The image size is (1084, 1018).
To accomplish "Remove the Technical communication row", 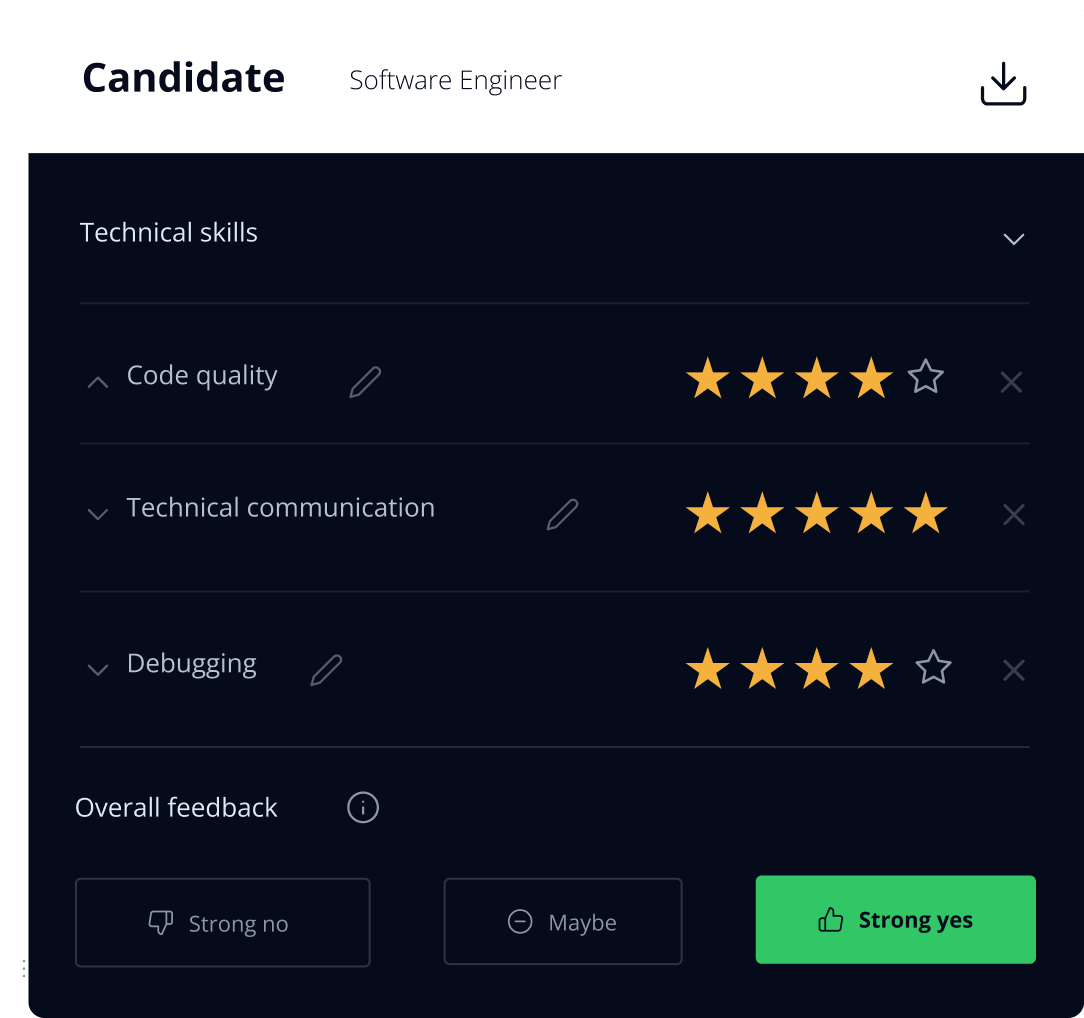I will click(1013, 514).
